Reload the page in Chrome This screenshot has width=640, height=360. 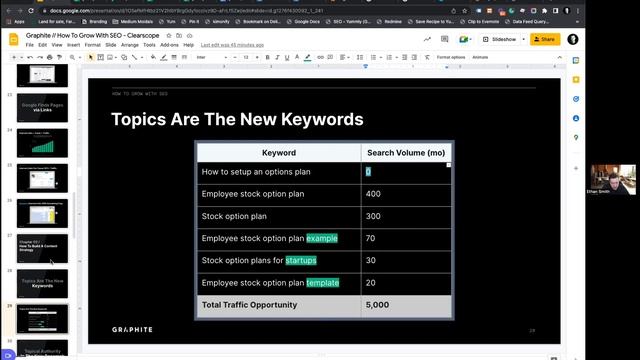pyautogui.click(x=31, y=11)
